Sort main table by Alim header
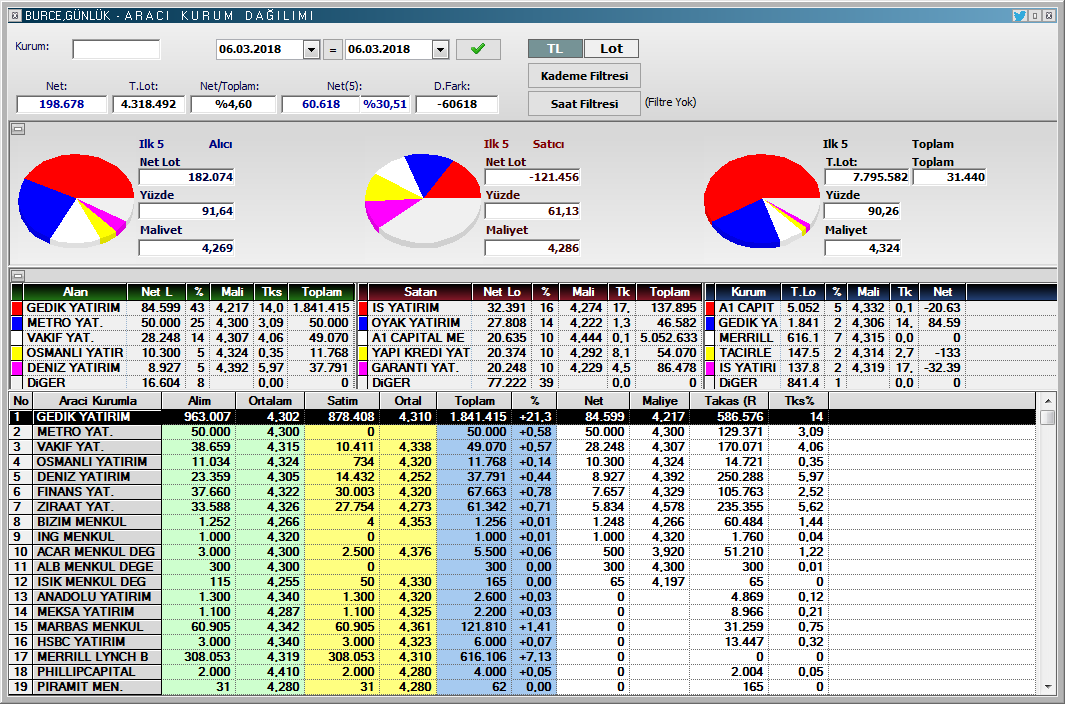 click(x=199, y=401)
